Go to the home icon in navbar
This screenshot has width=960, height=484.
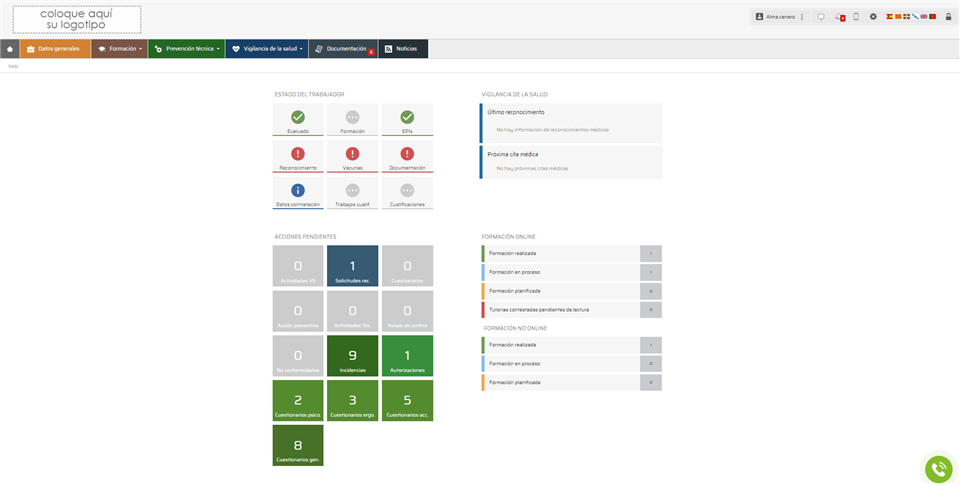(10, 49)
